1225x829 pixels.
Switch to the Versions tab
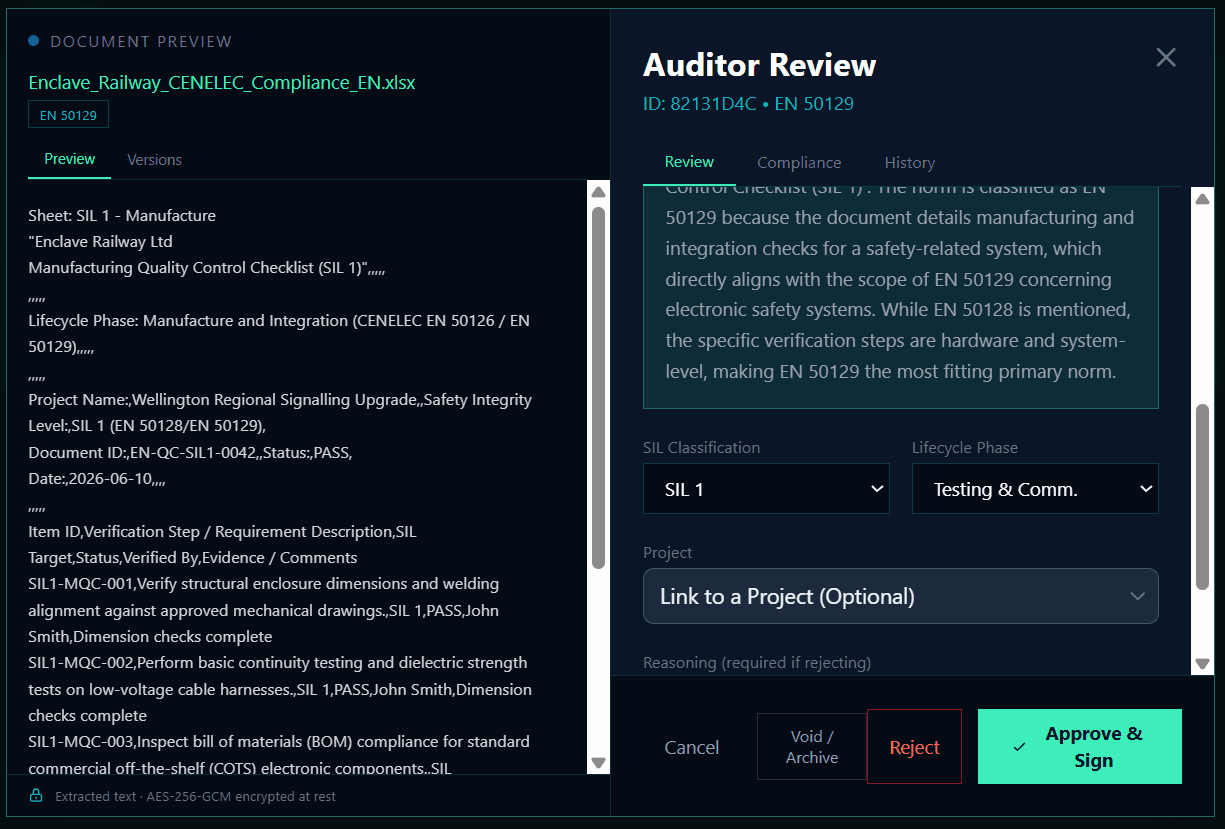[154, 159]
